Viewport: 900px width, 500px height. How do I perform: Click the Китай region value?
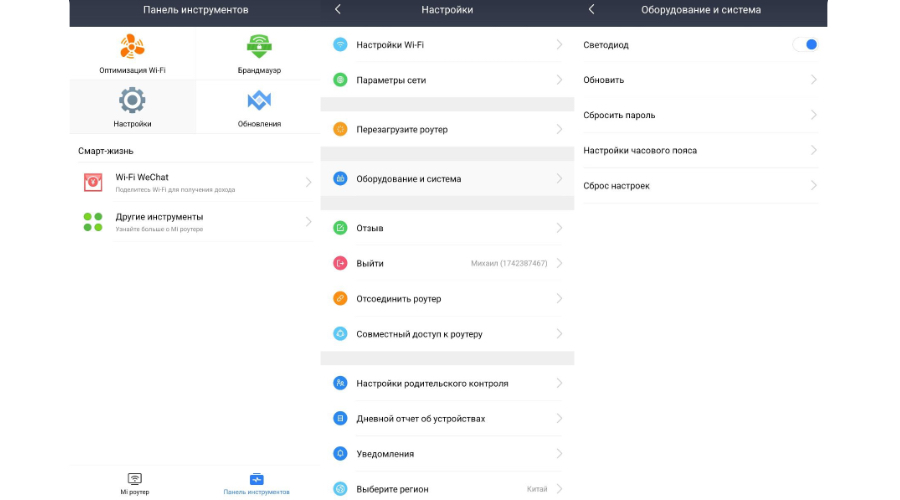click(537, 489)
